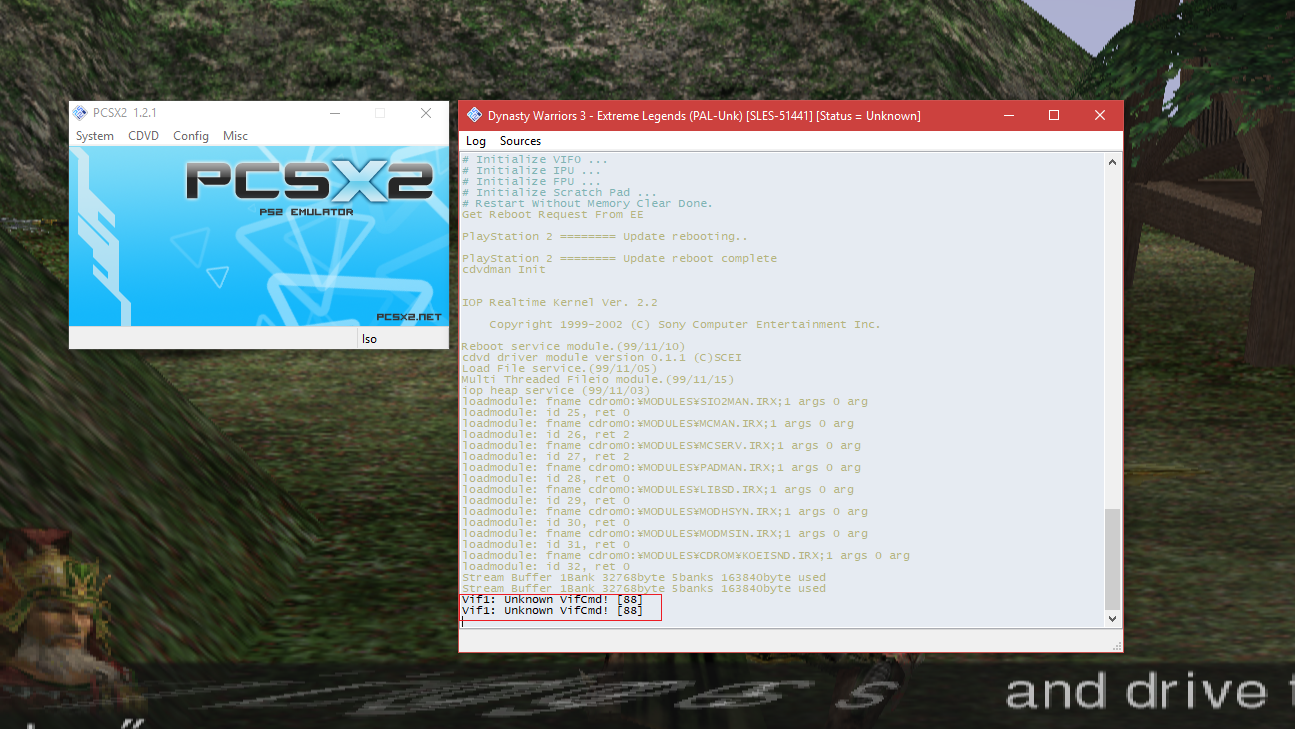
Task: Open the Log menu in console window
Action: [476, 141]
